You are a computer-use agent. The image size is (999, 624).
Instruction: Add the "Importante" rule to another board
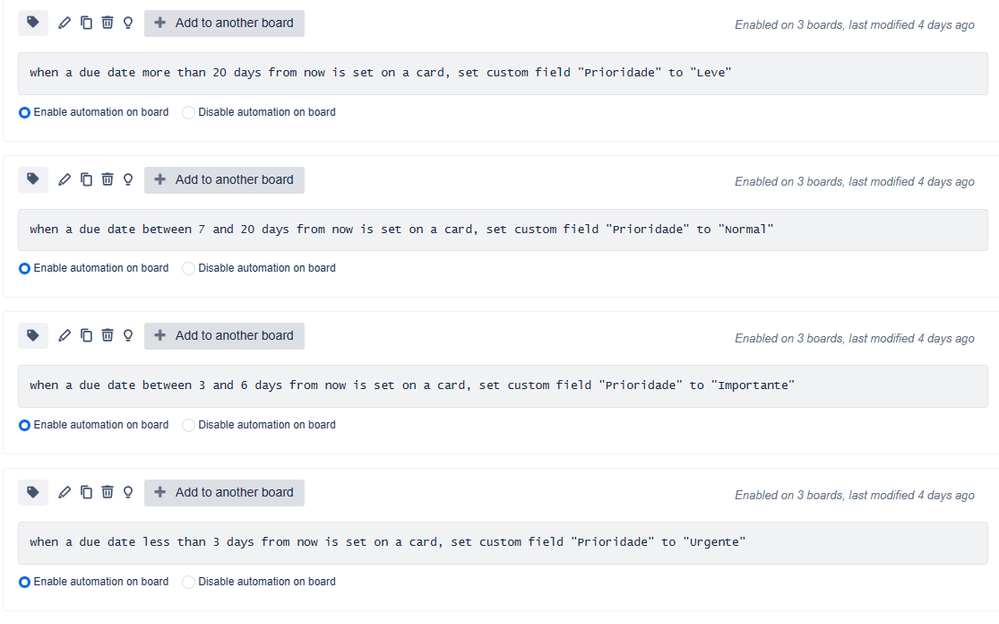click(224, 336)
